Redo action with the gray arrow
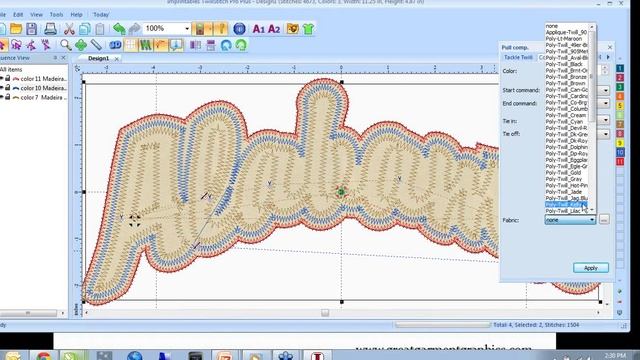 pyautogui.click(x=135, y=29)
